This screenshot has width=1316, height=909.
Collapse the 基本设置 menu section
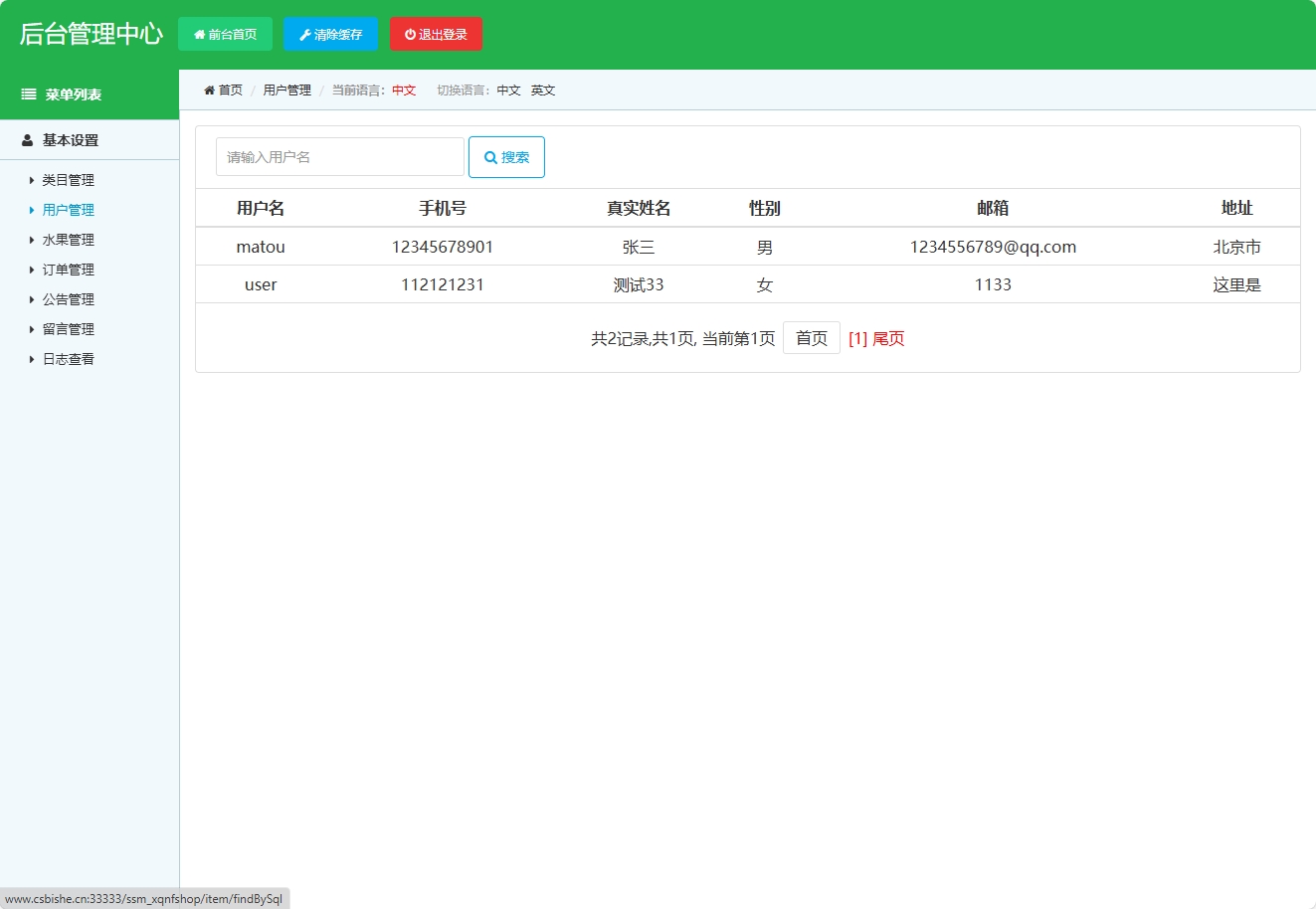[x=66, y=139]
